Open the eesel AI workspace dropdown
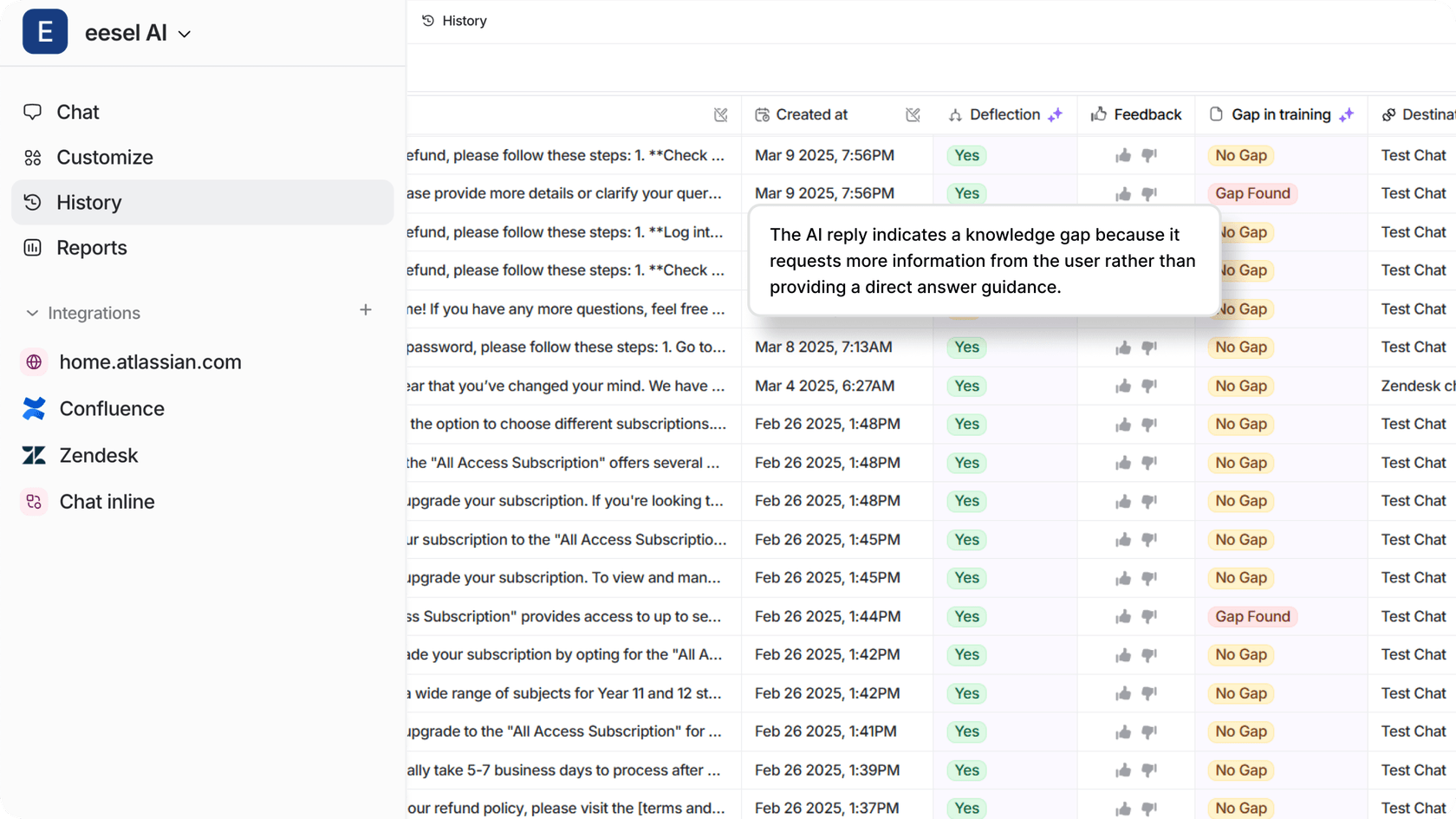Image resolution: width=1456 pixels, height=819 pixels. pyautogui.click(x=184, y=34)
